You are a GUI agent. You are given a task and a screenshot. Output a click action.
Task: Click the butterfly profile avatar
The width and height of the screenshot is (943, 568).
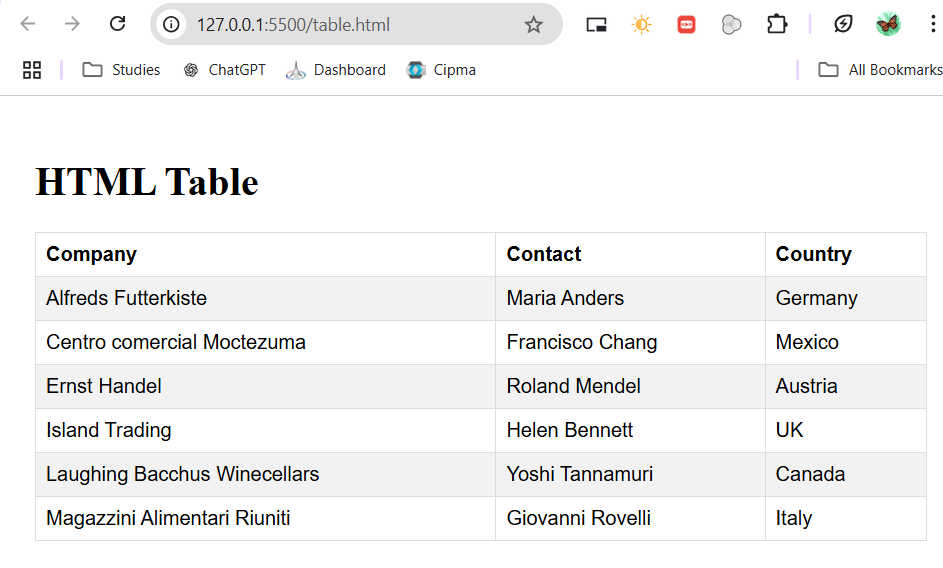pos(888,25)
